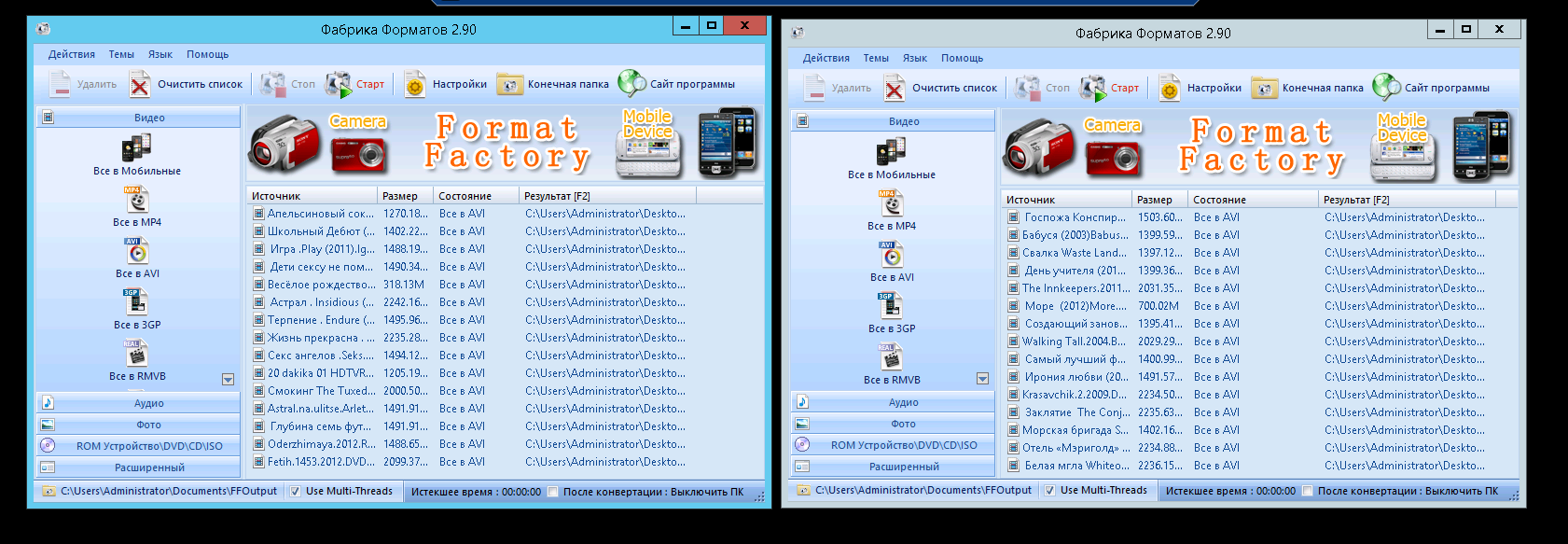Enable Выключить ПК checkbox in left window

[552, 492]
